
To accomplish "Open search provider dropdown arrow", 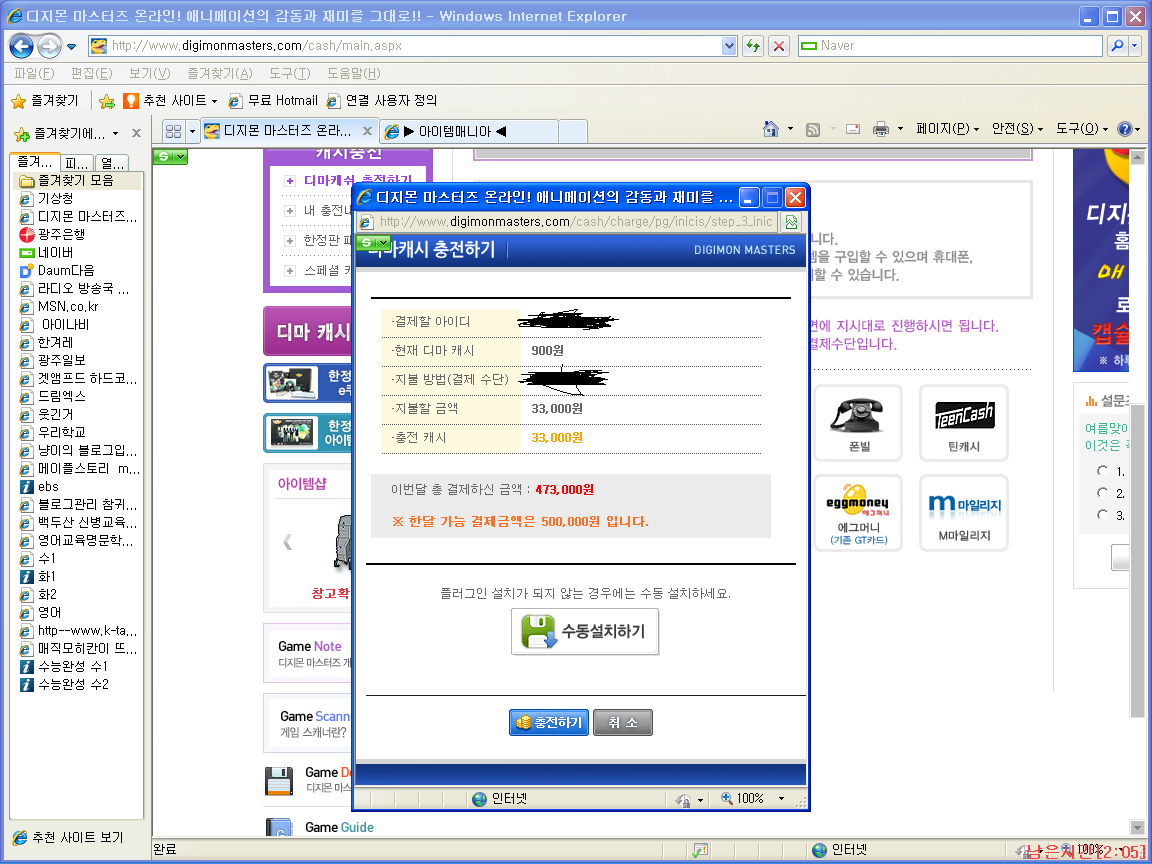I will click(1135, 46).
